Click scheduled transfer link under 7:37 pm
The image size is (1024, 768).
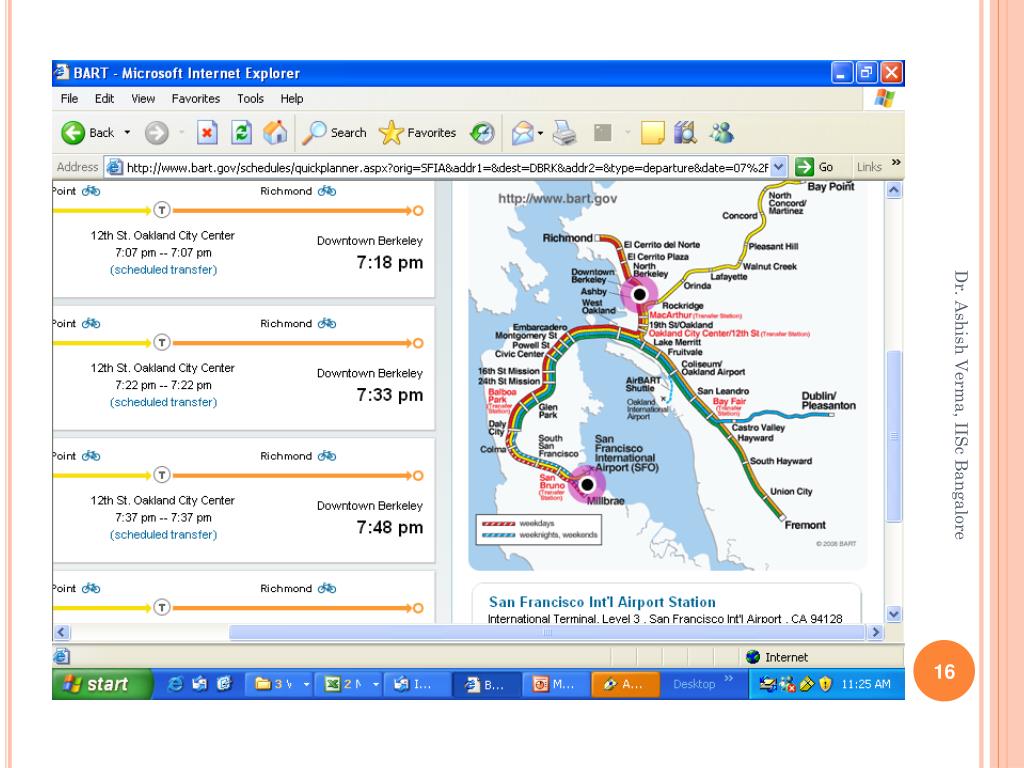163,534
